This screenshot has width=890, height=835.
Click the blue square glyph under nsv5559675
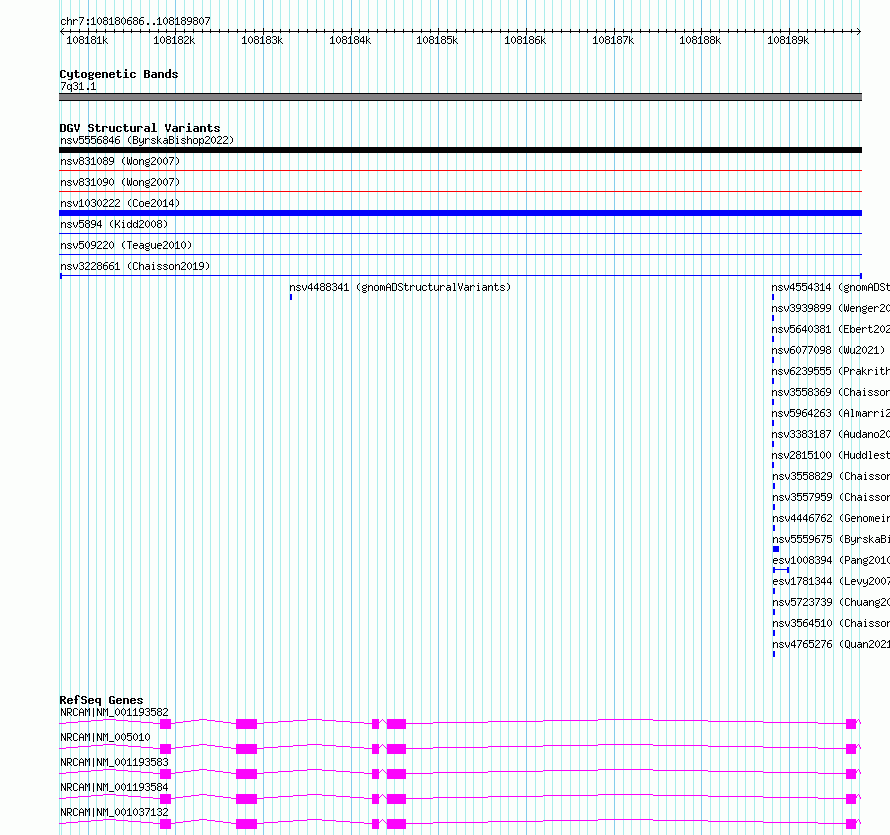point(776,549)
